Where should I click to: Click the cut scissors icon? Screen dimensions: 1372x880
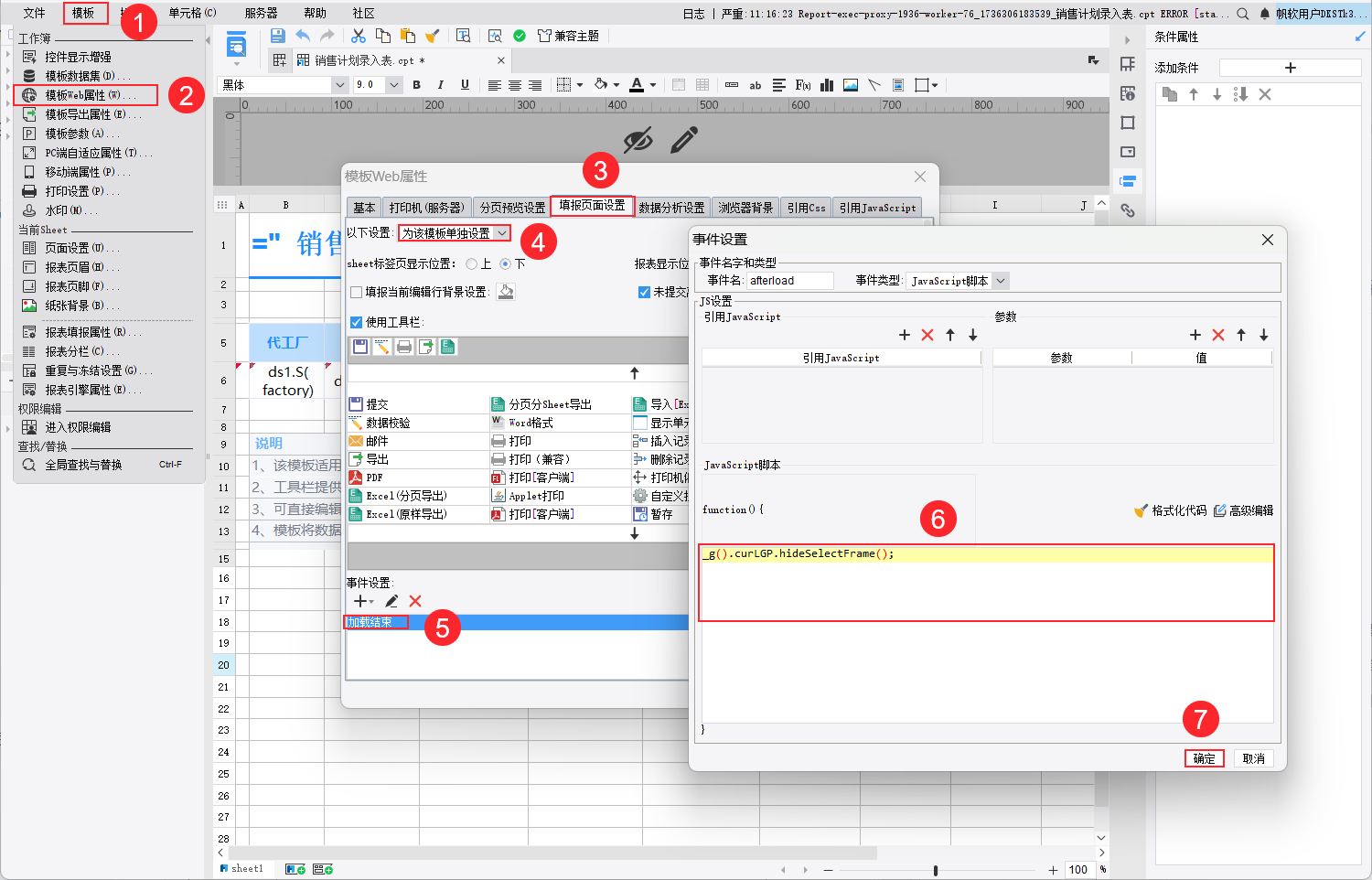tap(359, 36)
